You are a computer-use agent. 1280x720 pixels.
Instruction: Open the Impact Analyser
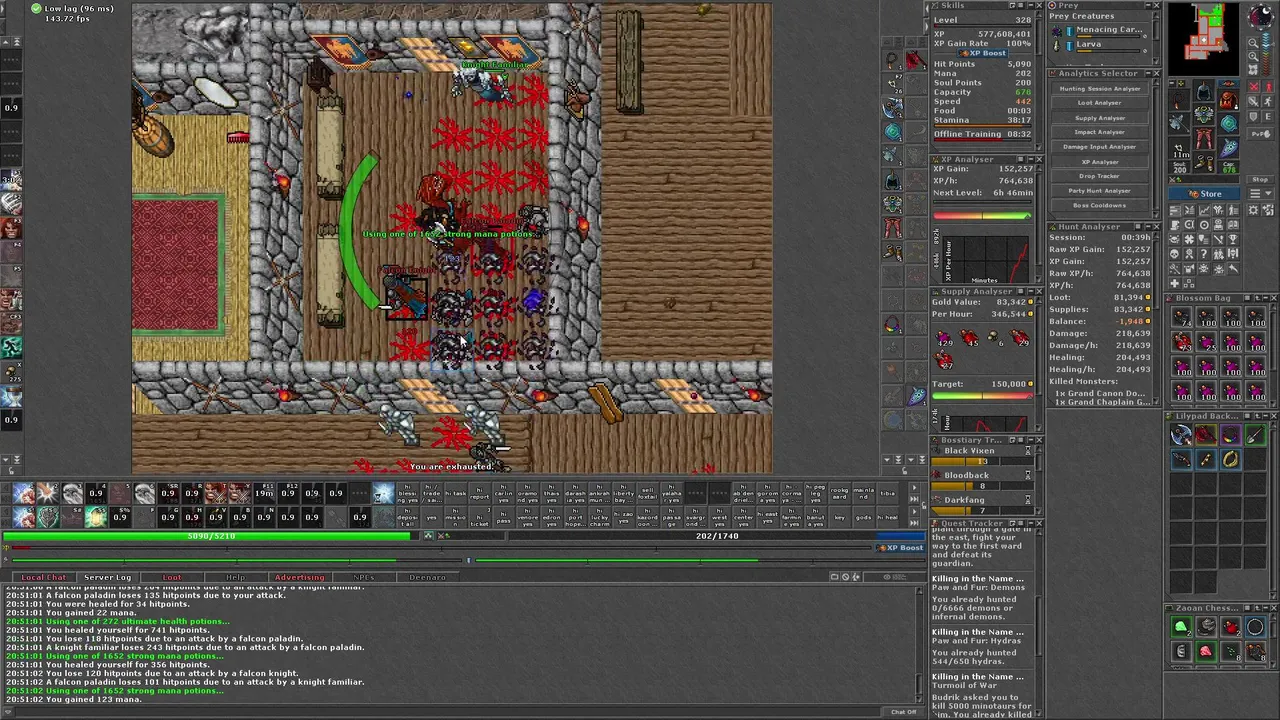(1100, 132)
